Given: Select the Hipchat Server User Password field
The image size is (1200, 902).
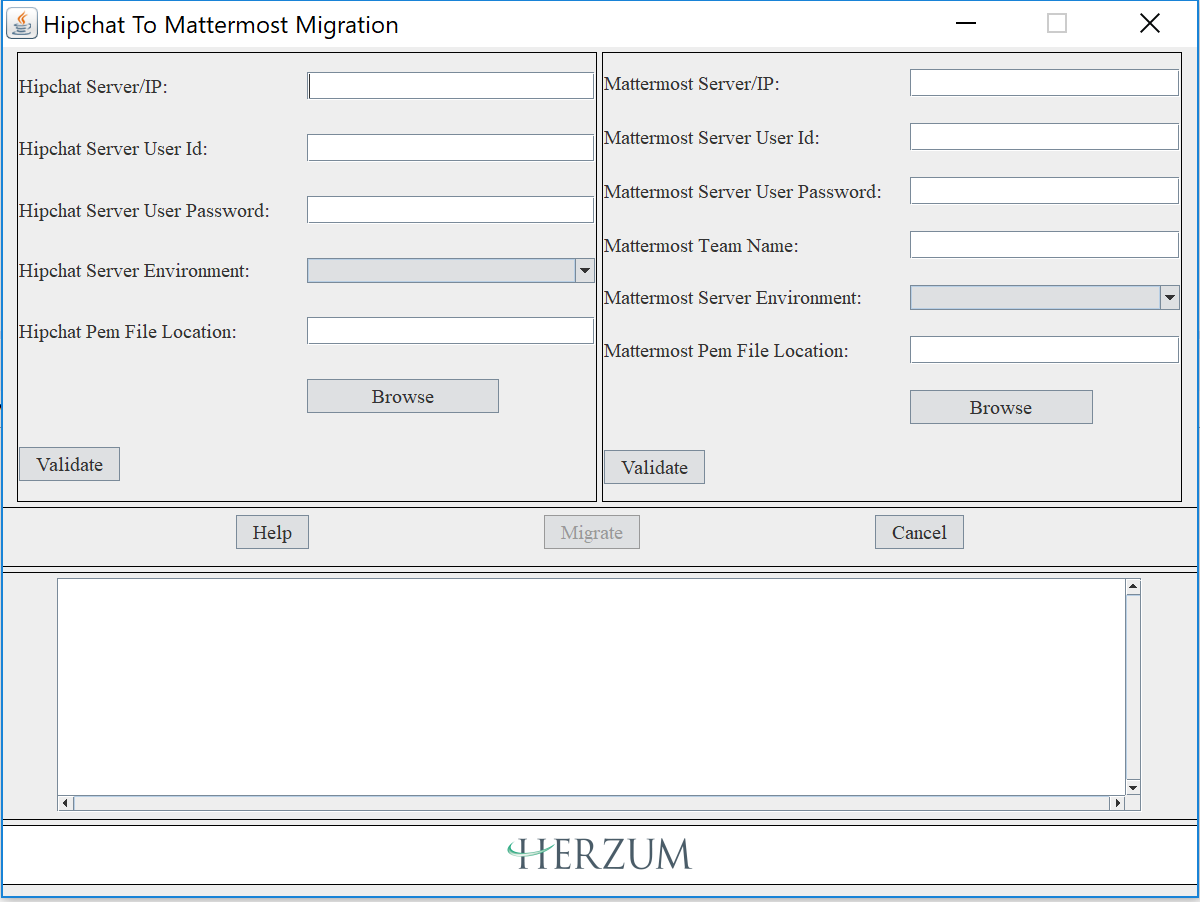Looking at the screenshot, I should point(450,209).
